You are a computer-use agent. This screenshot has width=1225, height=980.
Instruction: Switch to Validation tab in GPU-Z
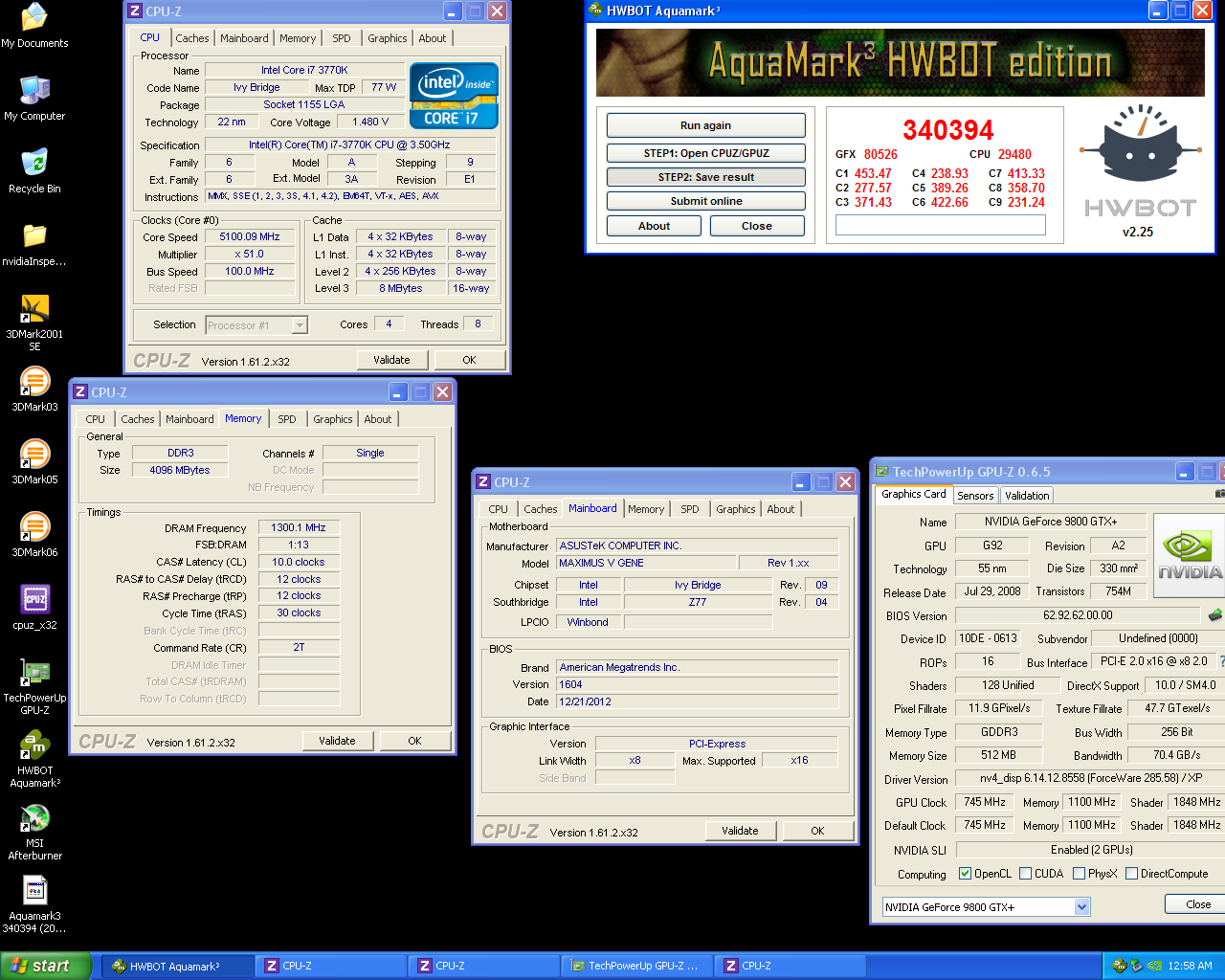point(1027,496)
